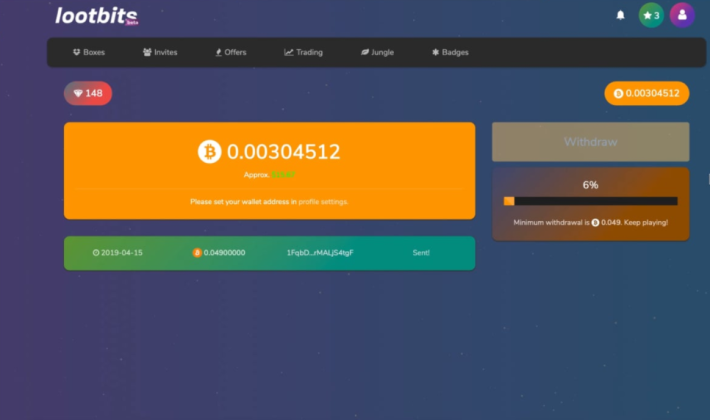Switch to the Trading page
This screenshot has width=710, height=420.
303,52
